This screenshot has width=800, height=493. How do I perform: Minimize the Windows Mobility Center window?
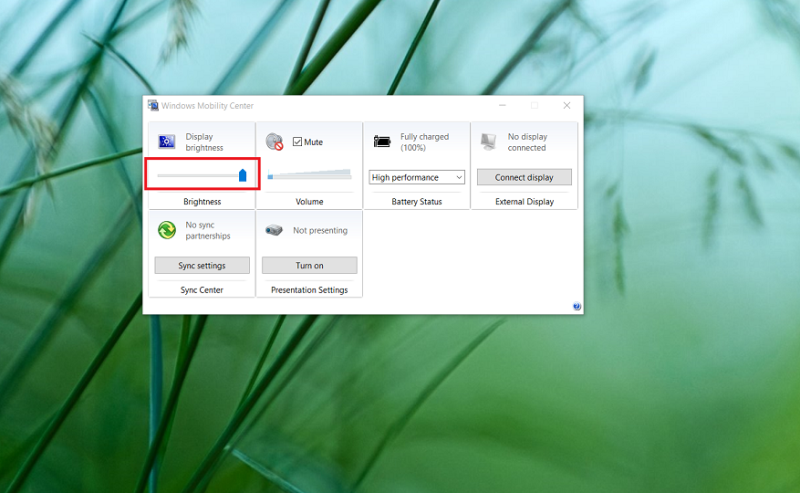(x=503, y=105)
